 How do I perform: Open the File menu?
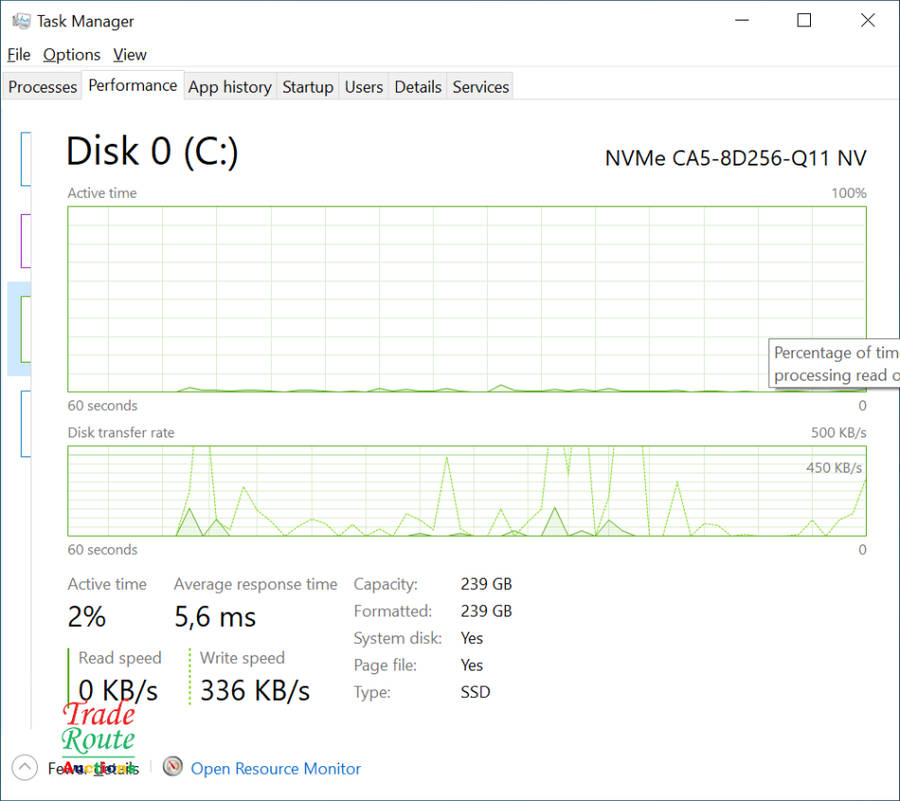(19, 55)
